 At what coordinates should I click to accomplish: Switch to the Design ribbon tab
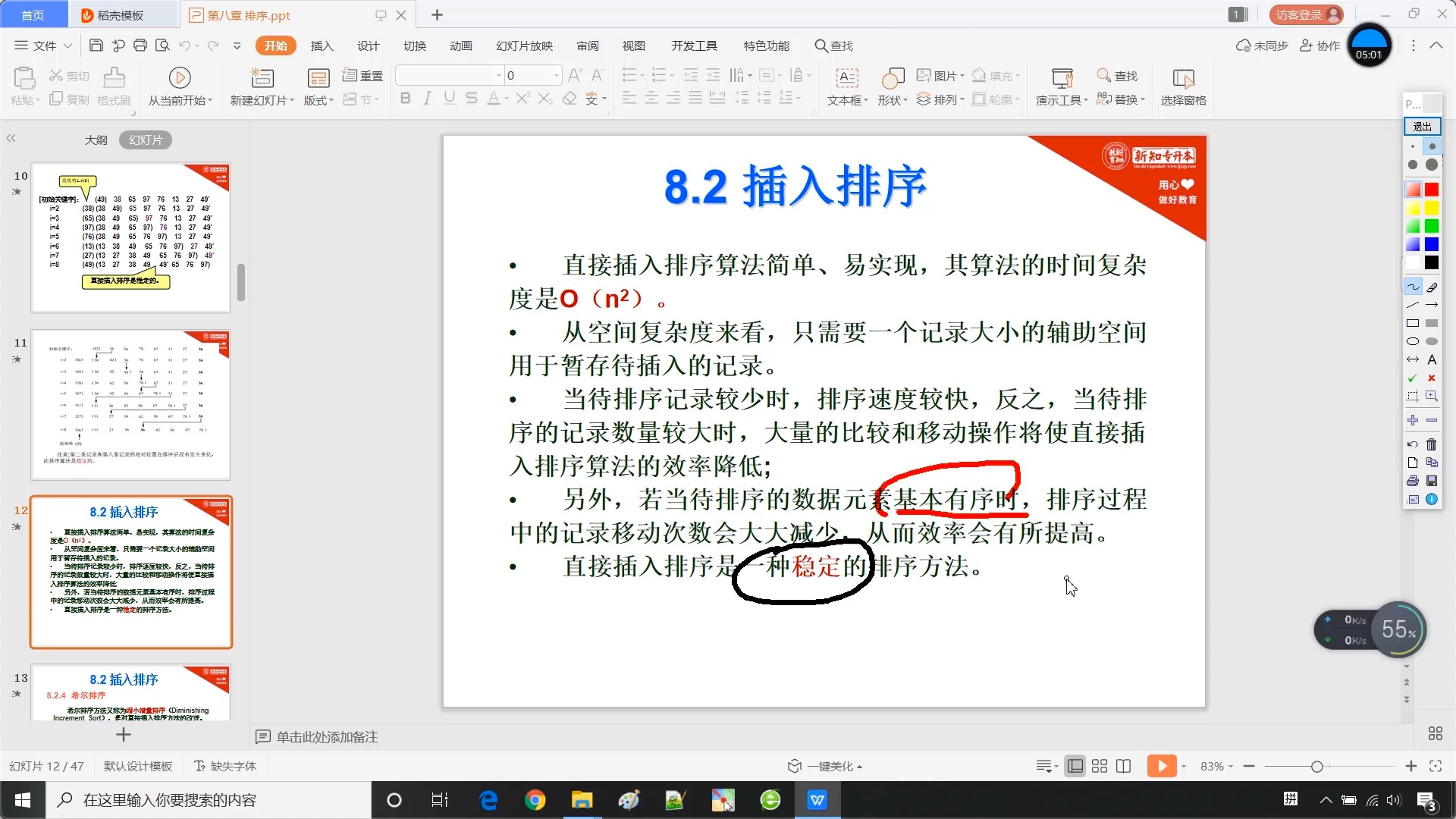pyautogui.click(x=368, y=45)
